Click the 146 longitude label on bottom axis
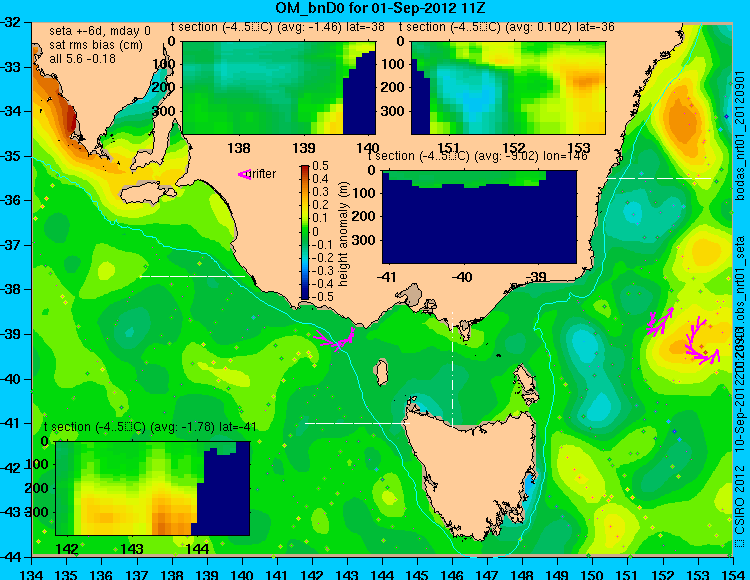The image size is (750, 580). click(452, 574)
